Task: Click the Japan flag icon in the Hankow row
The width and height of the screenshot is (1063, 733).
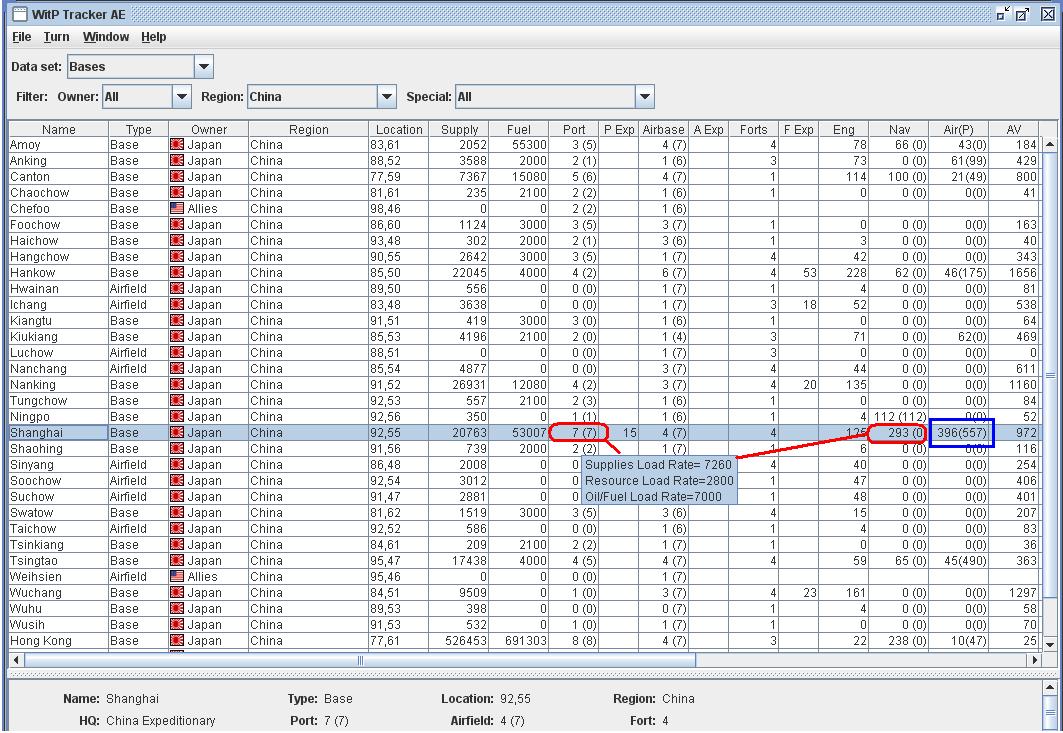Action: point(177,273)
